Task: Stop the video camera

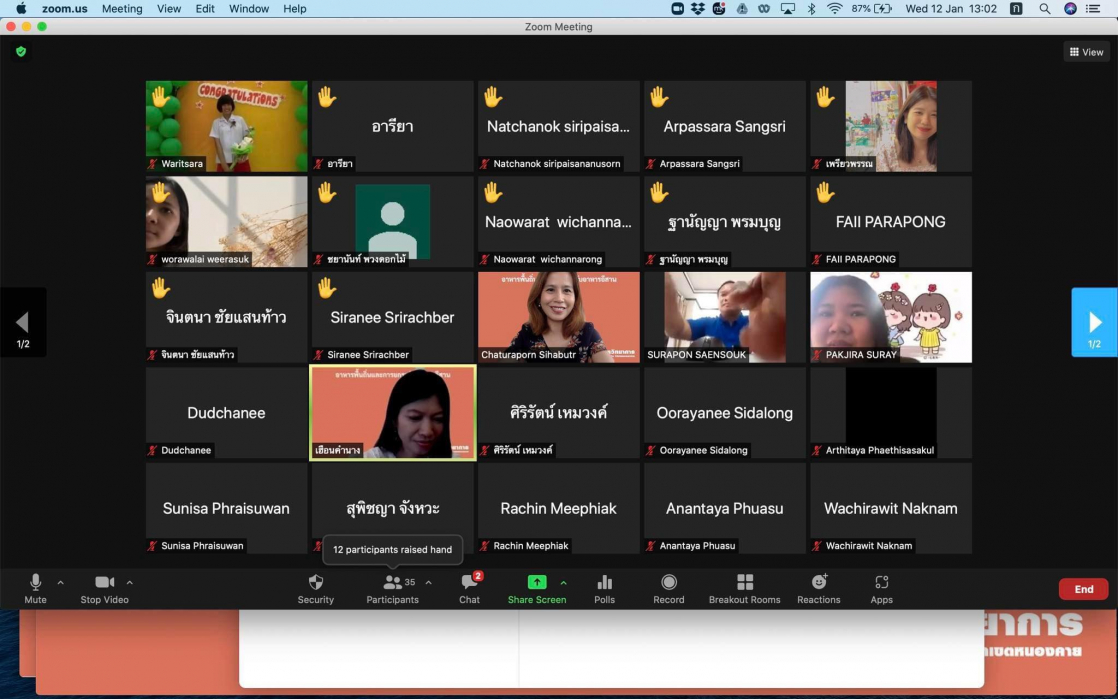Action: (104, 583)
